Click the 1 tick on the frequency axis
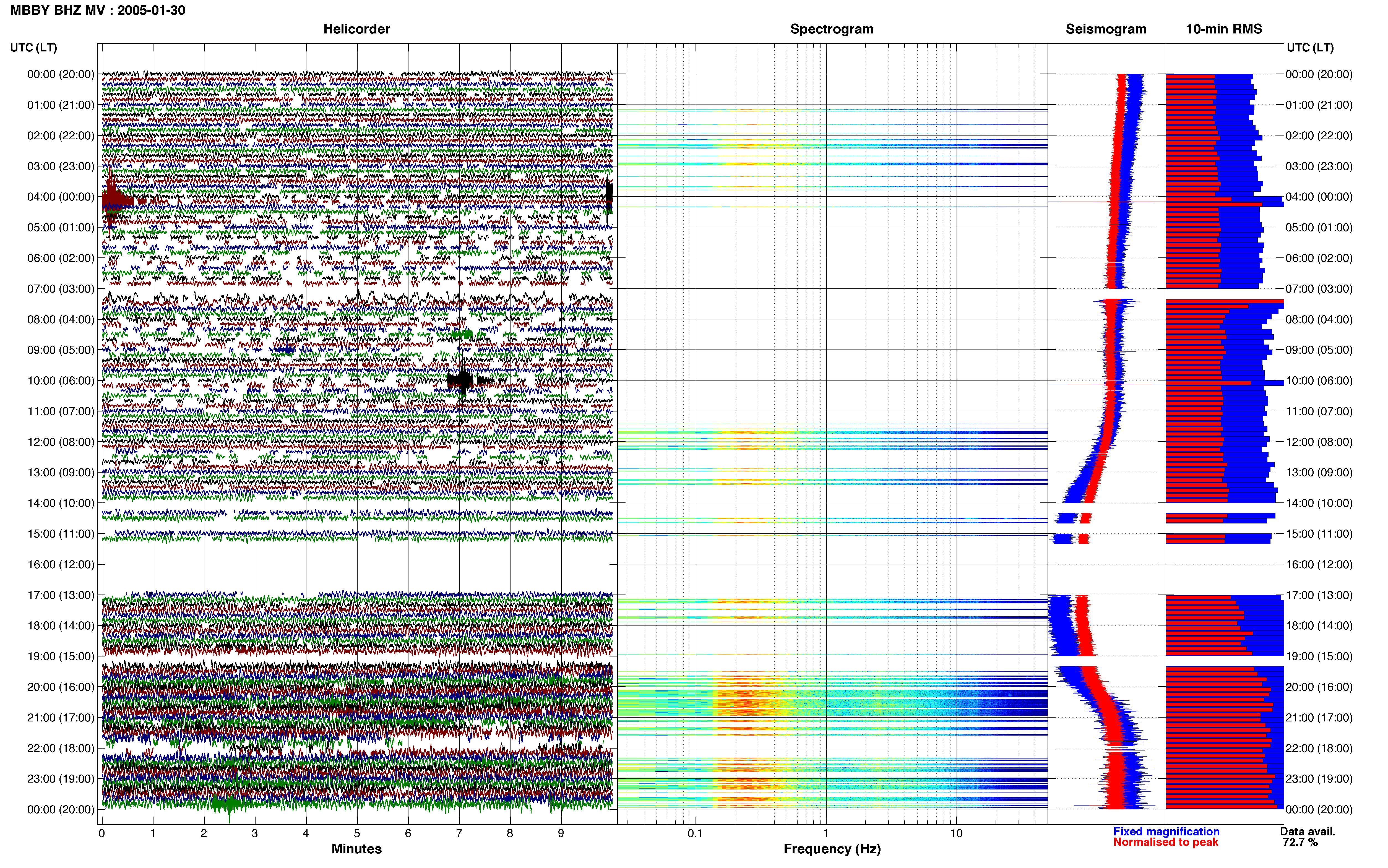Screen dimensions: 1388x868 826,833
